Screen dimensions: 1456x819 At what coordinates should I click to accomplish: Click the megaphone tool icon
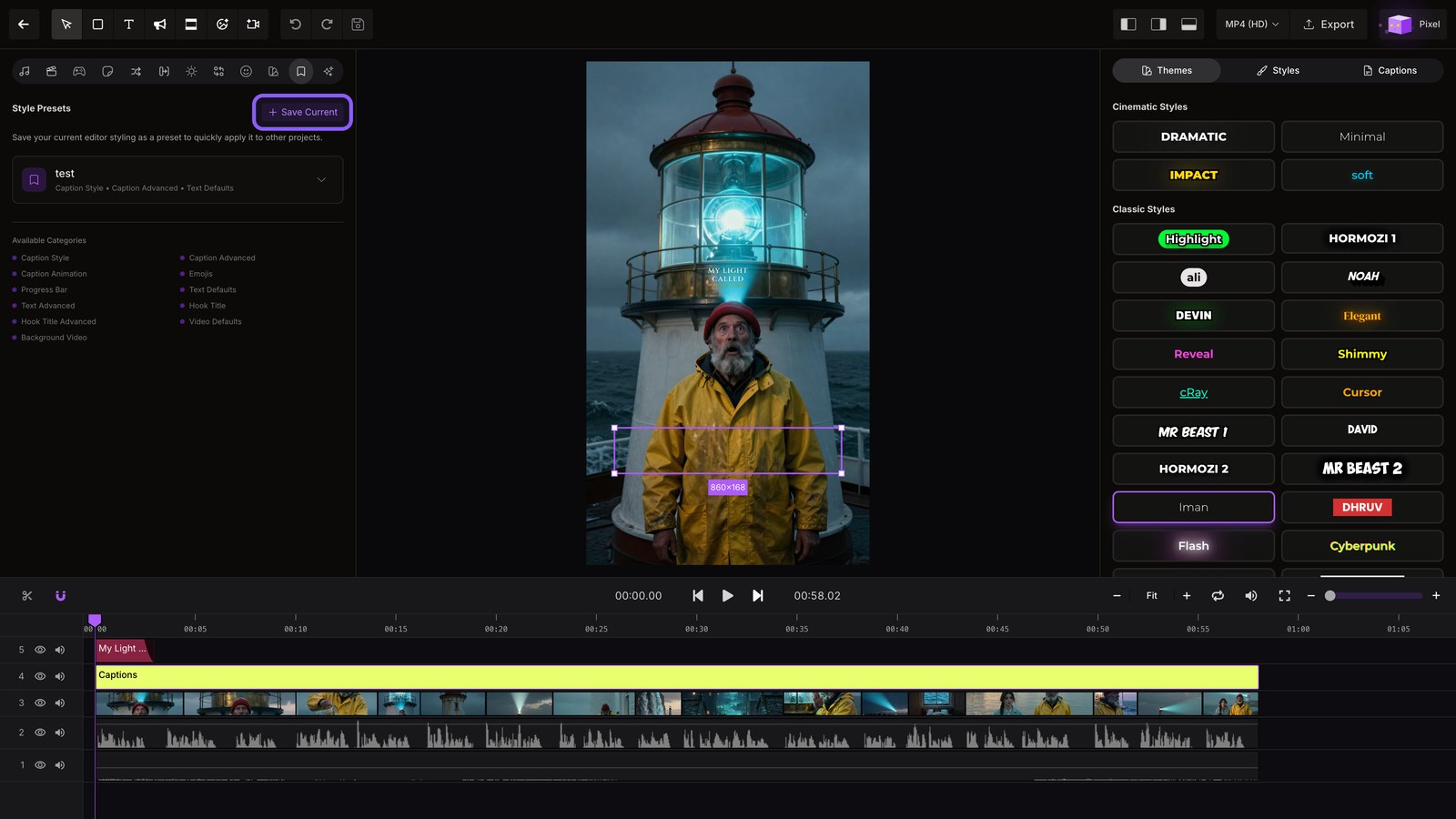(x=159, y=25)
